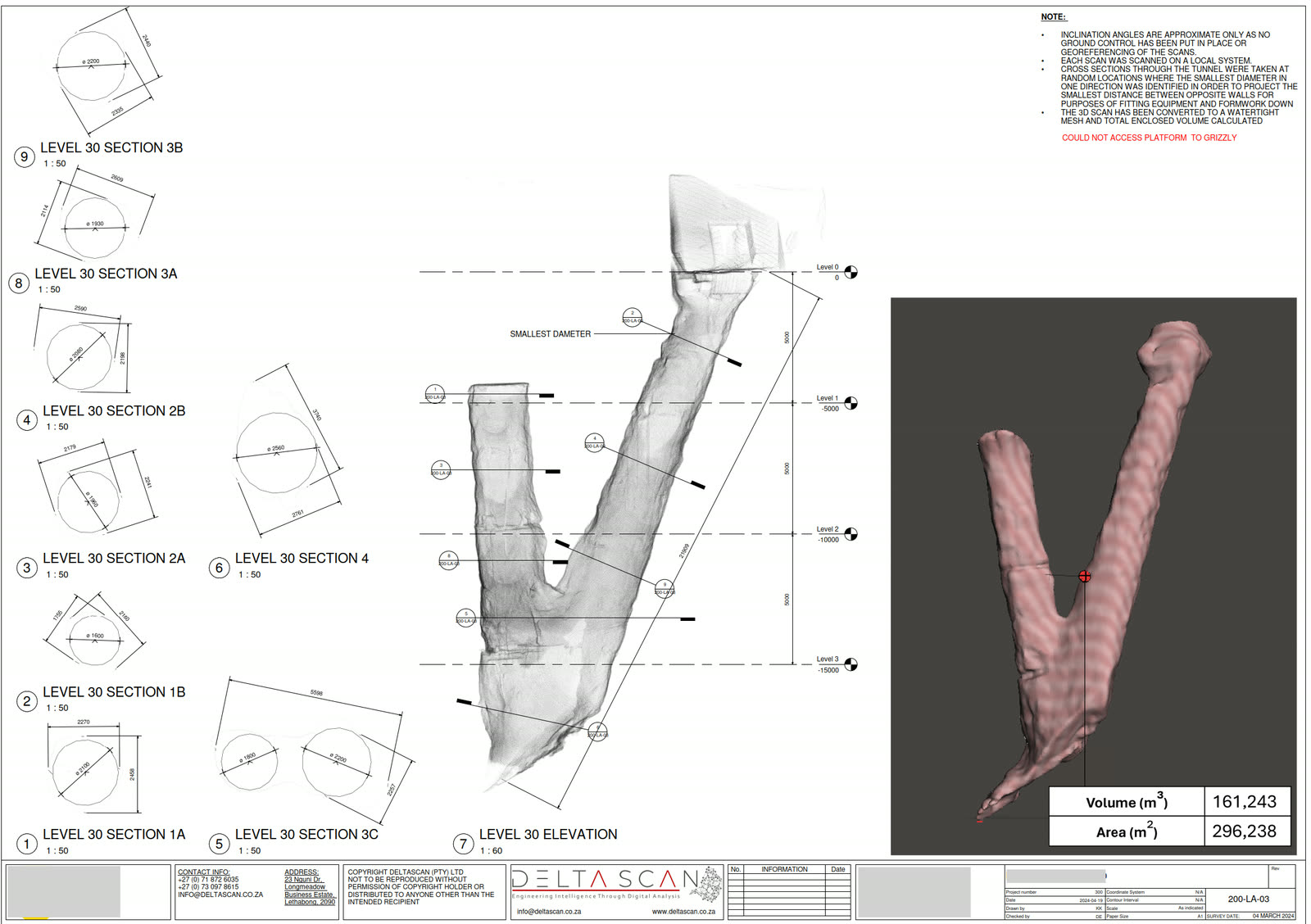Click the SMALLEST DAMETER annotation label
Viewport: 1311px width, 924px height.
click(550, 334)
